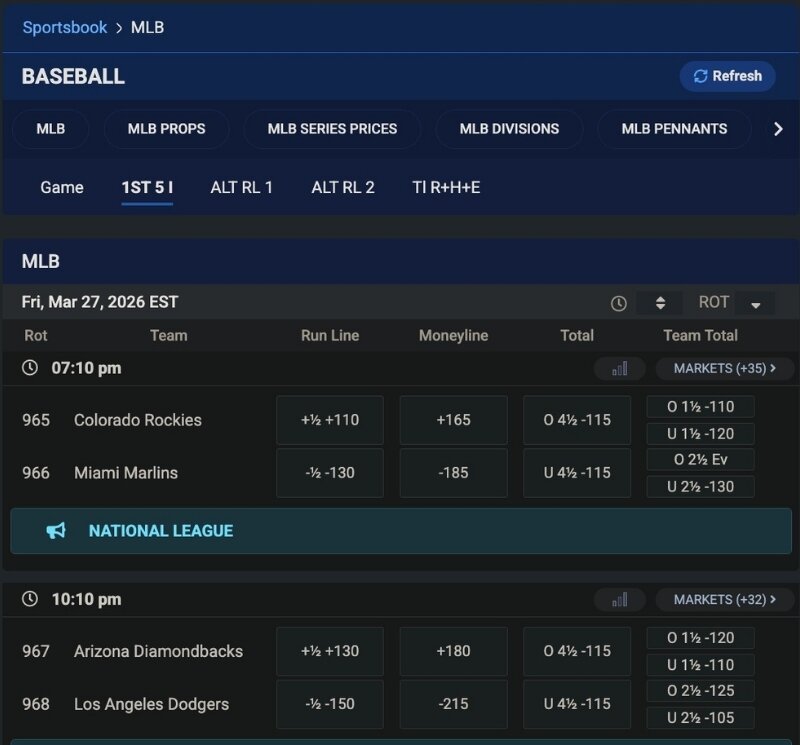
Task: Select Over 4½ -115 total for the Marlins game
Action: (x=577, y=419)
